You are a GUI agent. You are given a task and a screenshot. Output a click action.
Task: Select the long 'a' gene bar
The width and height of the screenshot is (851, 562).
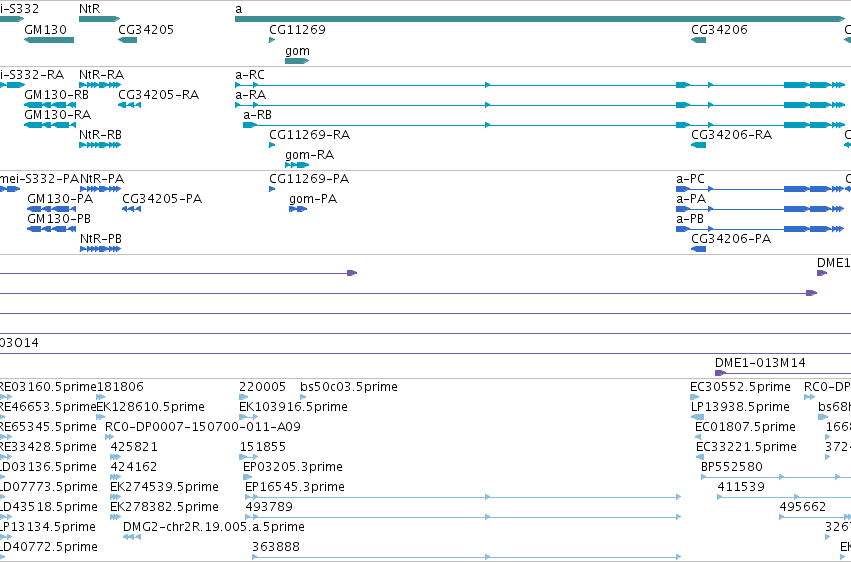pos(540,19)
